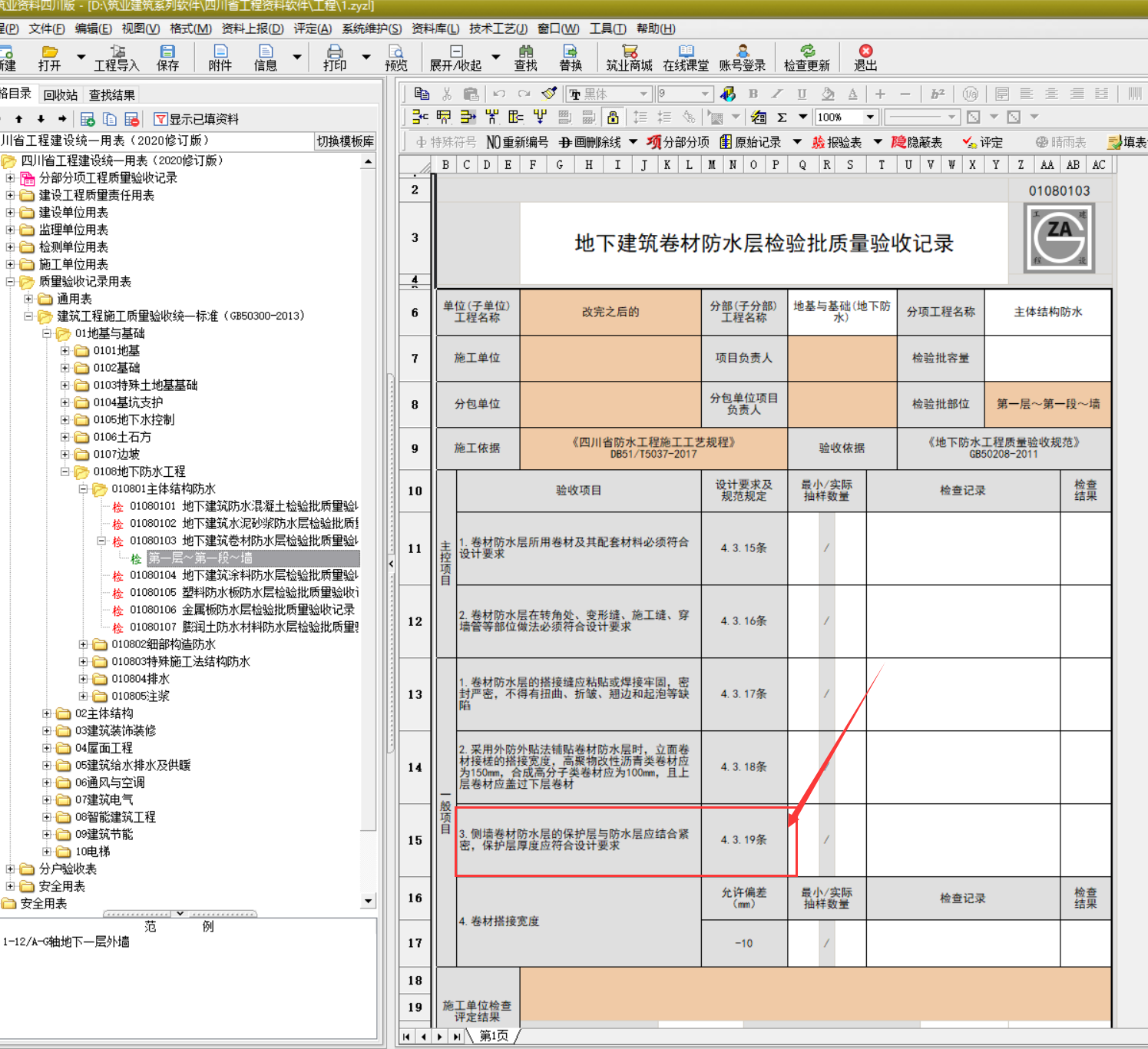Click the 信息 info icon
The image size is (1148, 1049).
pyautogui.click(x=266, y=51)
